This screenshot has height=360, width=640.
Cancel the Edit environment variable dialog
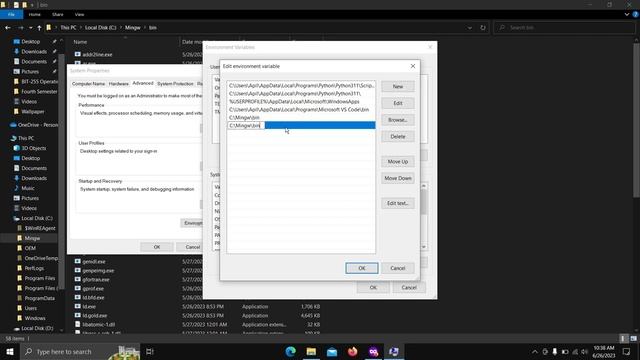coord(398,268)
